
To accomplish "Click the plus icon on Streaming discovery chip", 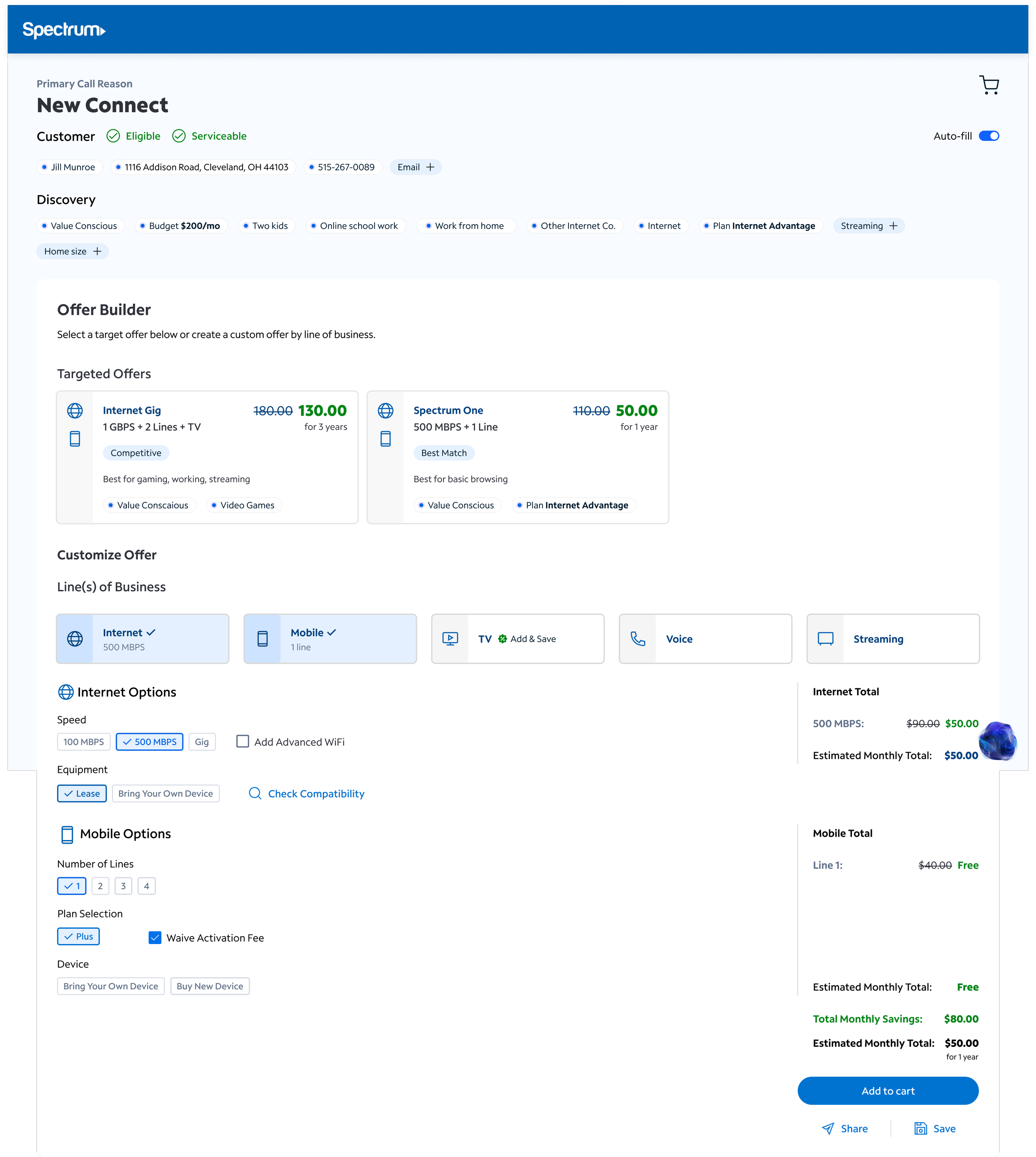I will 893,225.
